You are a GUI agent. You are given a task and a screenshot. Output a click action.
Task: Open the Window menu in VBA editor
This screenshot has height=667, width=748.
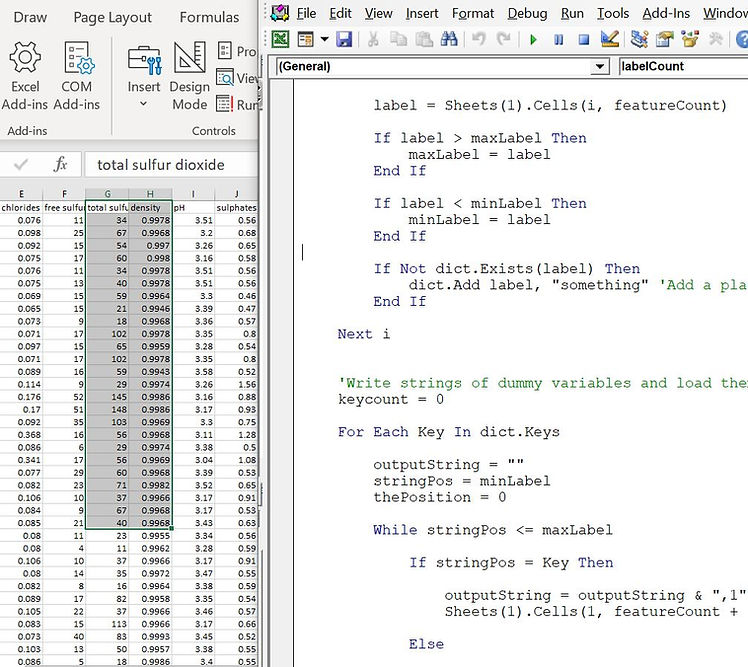coord(726,13)
